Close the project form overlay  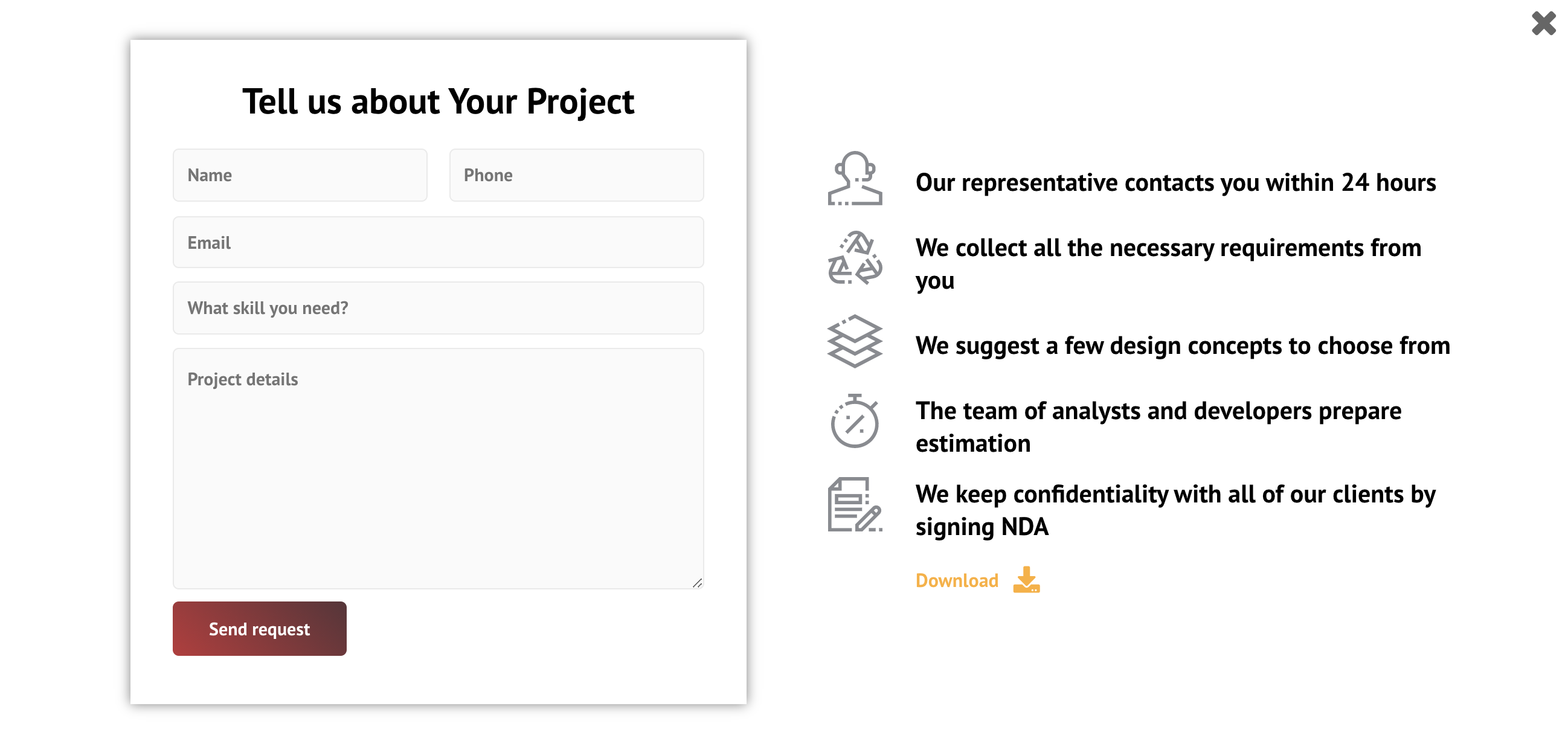point(1544,23)
